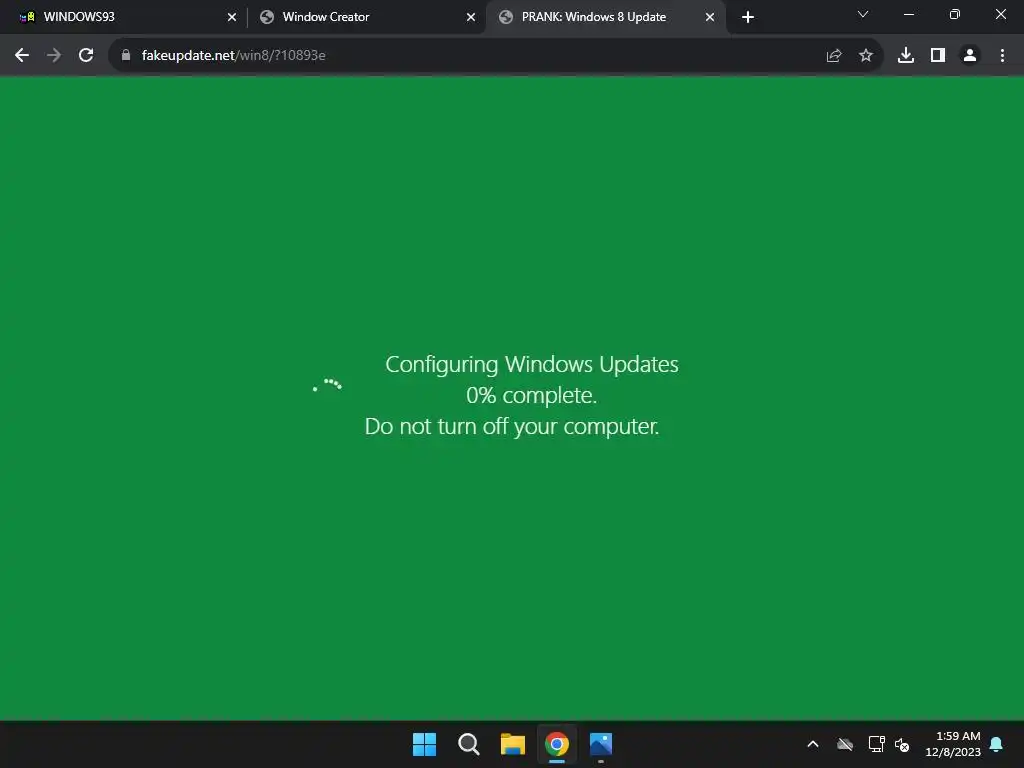1024x768 pixels.
Task: Open the Chrome profile menu
Action: point(970,56)
